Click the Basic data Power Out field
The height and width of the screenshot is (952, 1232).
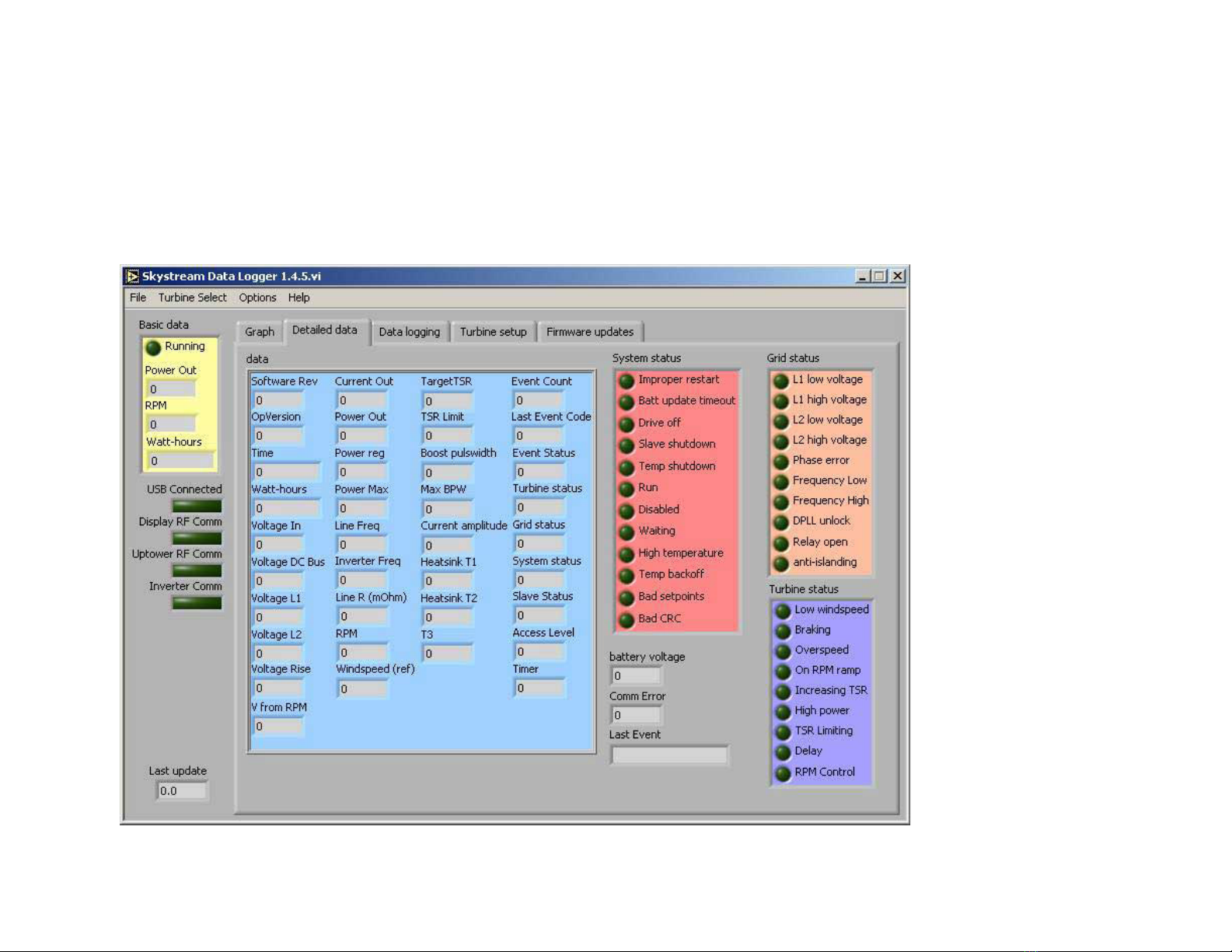172,389
